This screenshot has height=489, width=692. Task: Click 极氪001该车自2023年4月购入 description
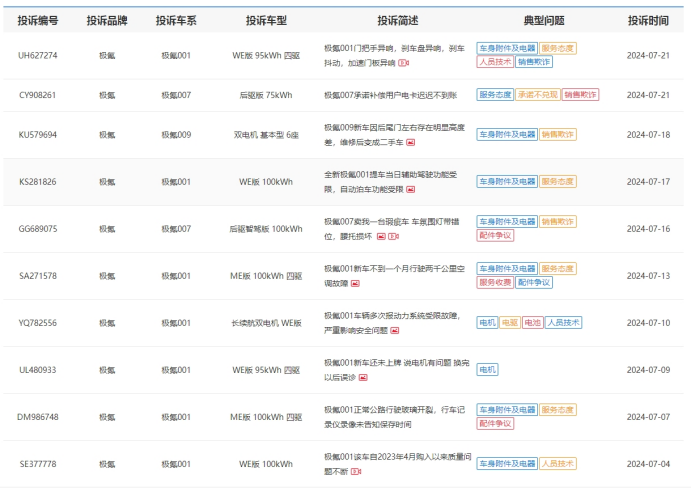pyautogui.click(x=397, y=464)
